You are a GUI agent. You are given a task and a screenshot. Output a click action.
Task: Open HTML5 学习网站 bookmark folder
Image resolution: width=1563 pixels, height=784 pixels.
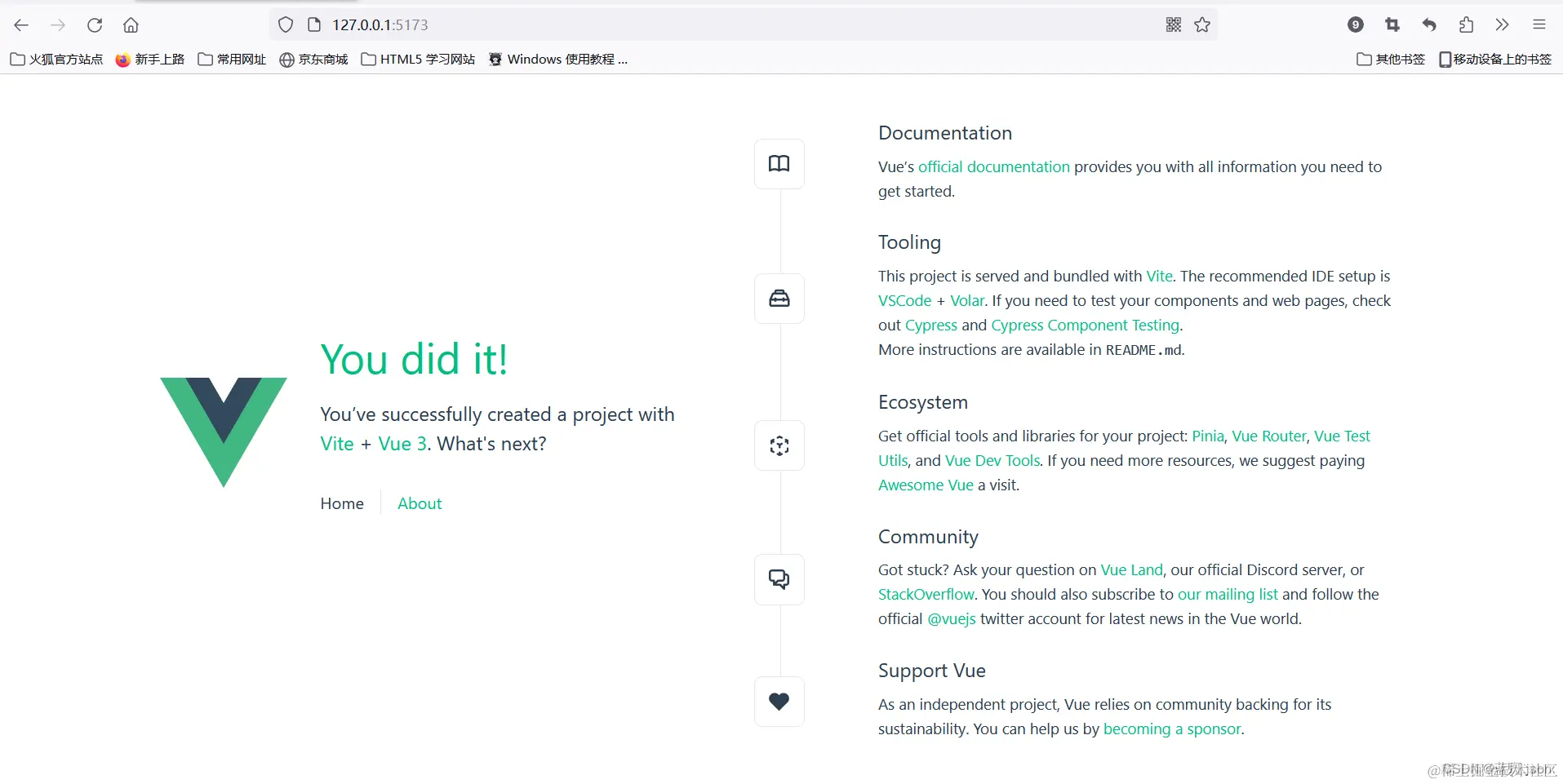point(419,60)
